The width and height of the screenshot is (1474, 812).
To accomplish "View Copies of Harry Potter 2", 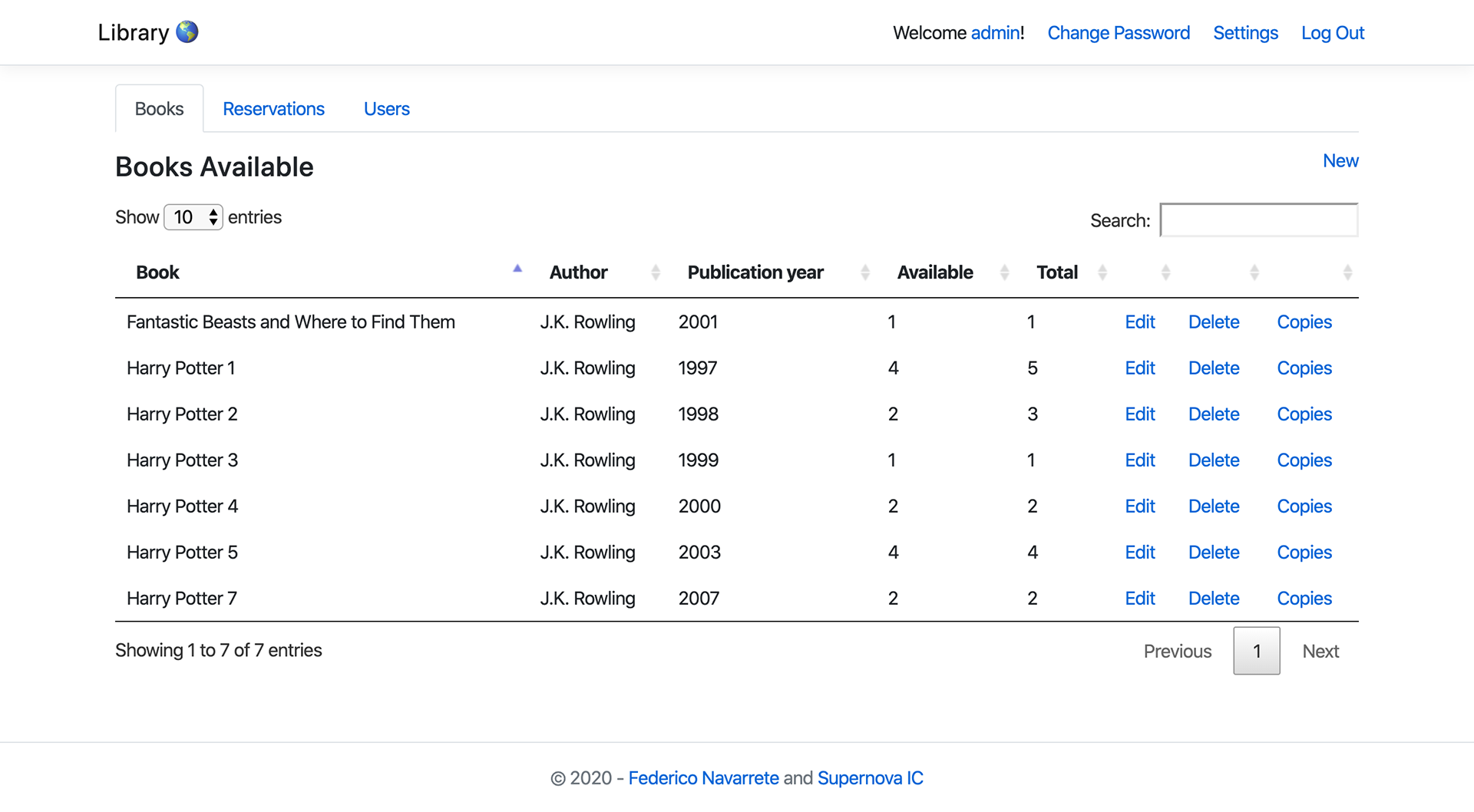I will (x=1304, y=414).
